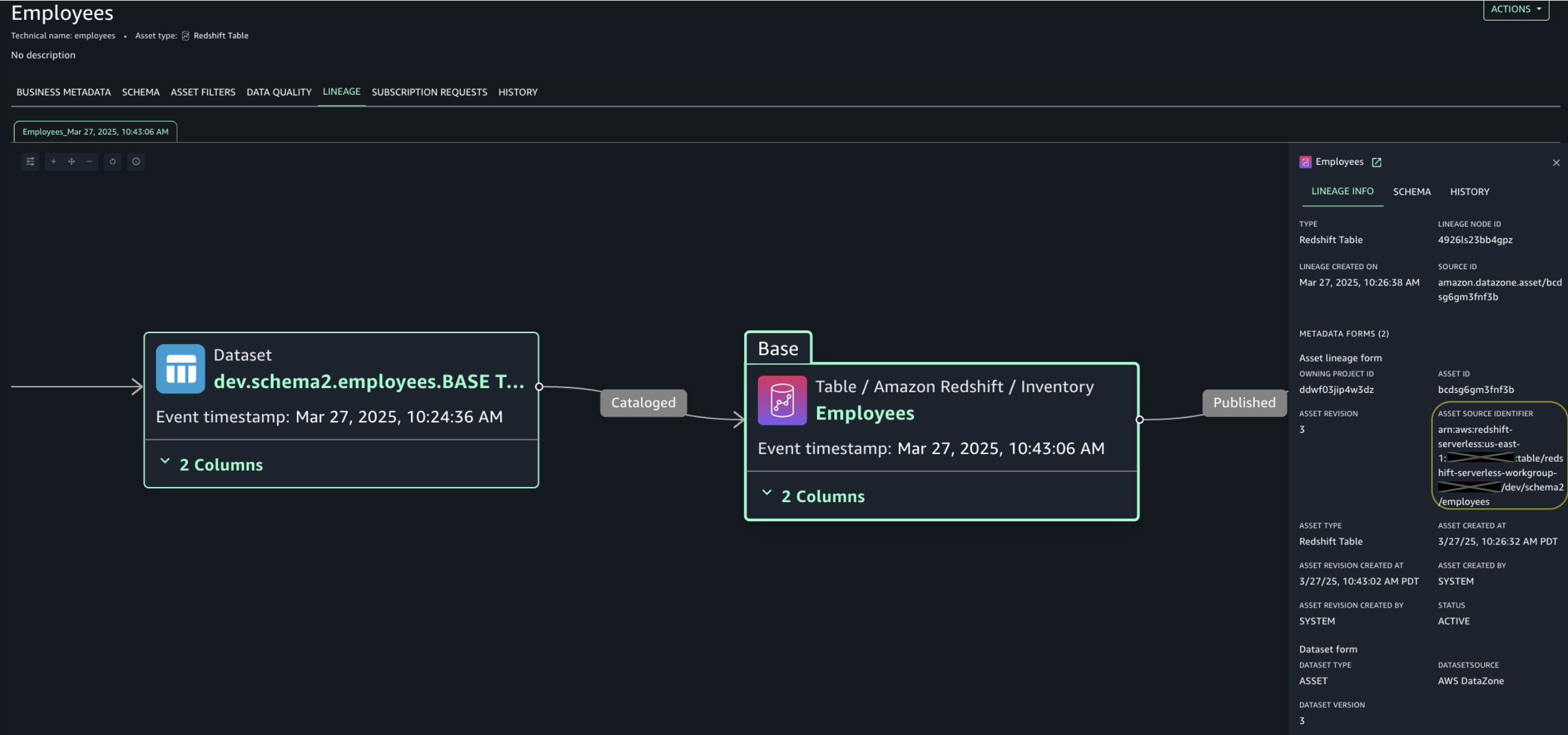
Task: Click the Employees node output connector dot
Action: pyautogui.click(x=1139, y=420)
